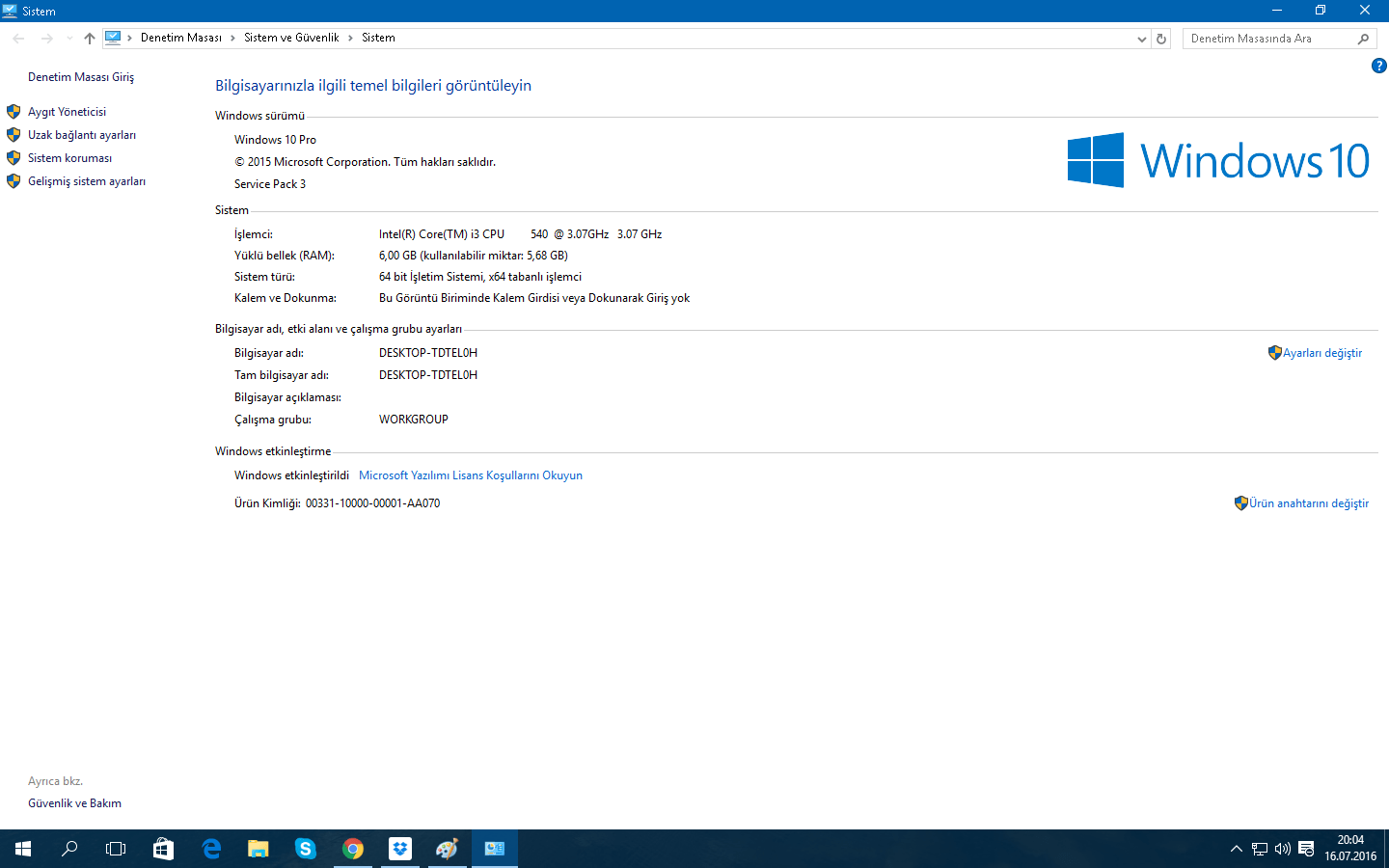Open Aygıt Yöneticisi from the sidebar
Image resolution: width=1389 pixels, height=868 pixels.
pos(67,112)
